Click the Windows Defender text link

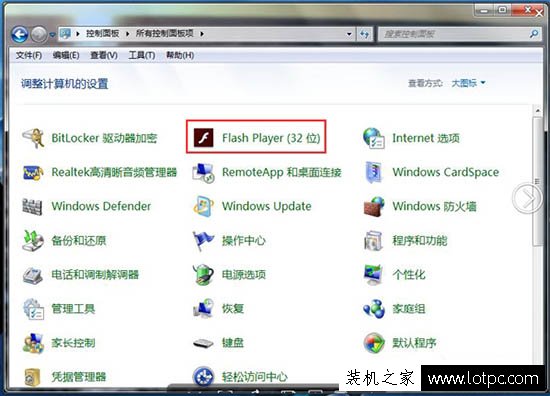(101, 206)
